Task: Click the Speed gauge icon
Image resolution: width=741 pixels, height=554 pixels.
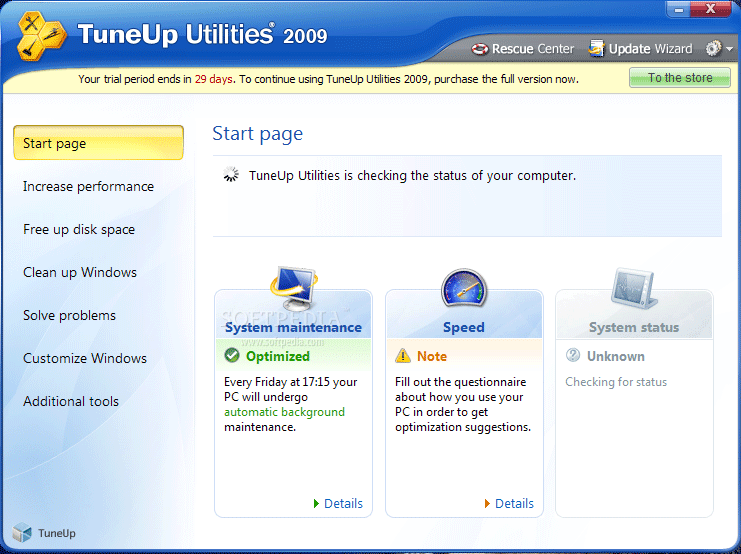Action: pos(464,288)
